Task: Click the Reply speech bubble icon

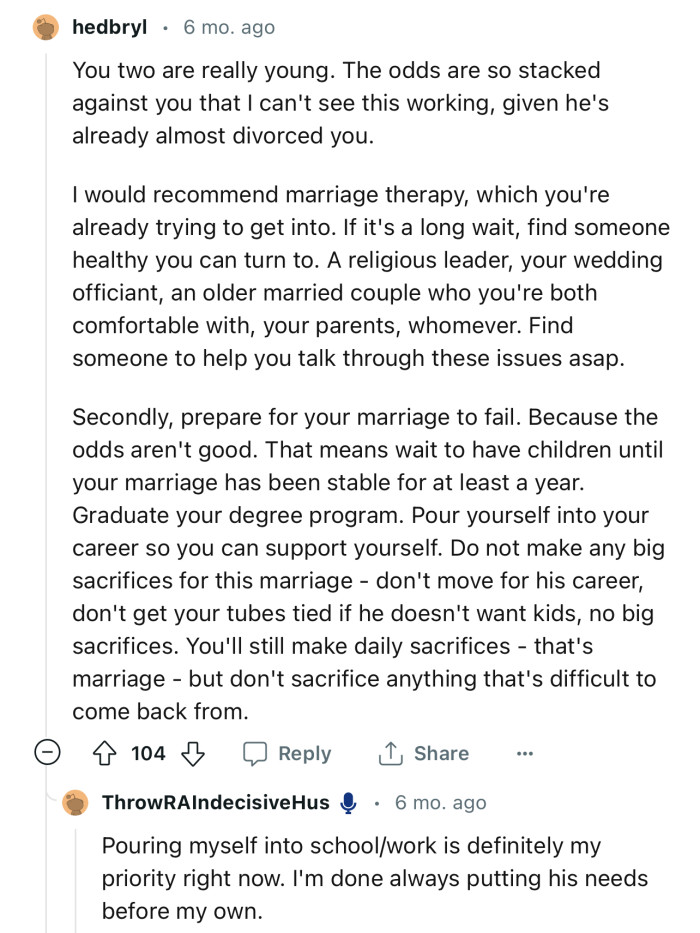Action: pos(255,753)
